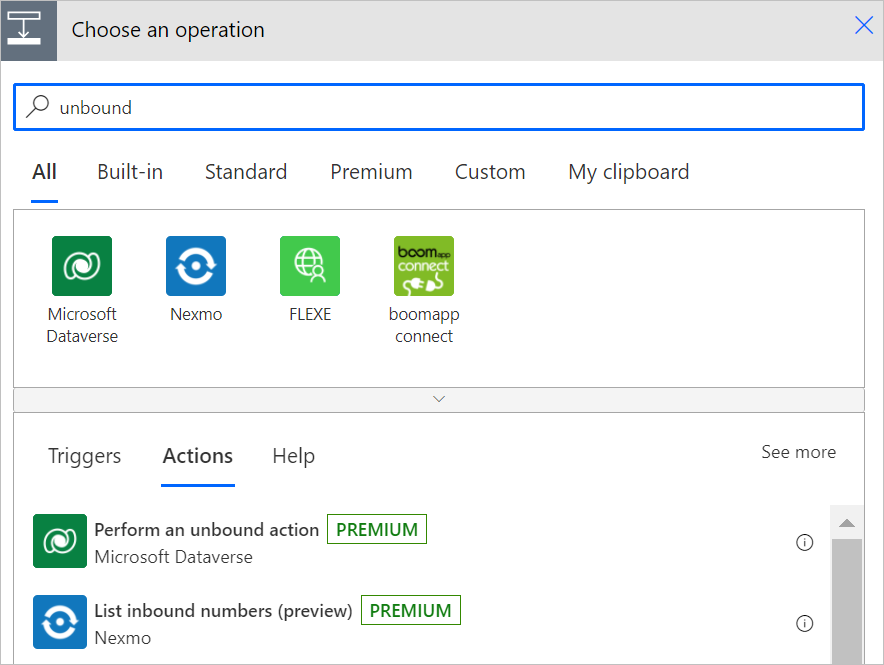Expand the connectors list with the chevron
884x665 pixels.
(x=439, y=399)
